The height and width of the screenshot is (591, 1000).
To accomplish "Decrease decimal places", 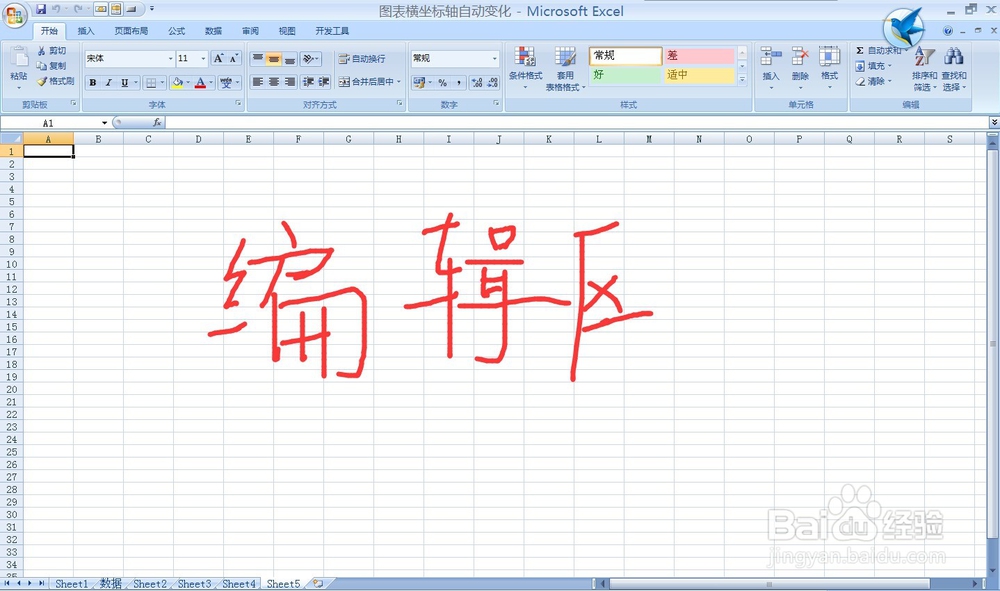I will [492, 82].
